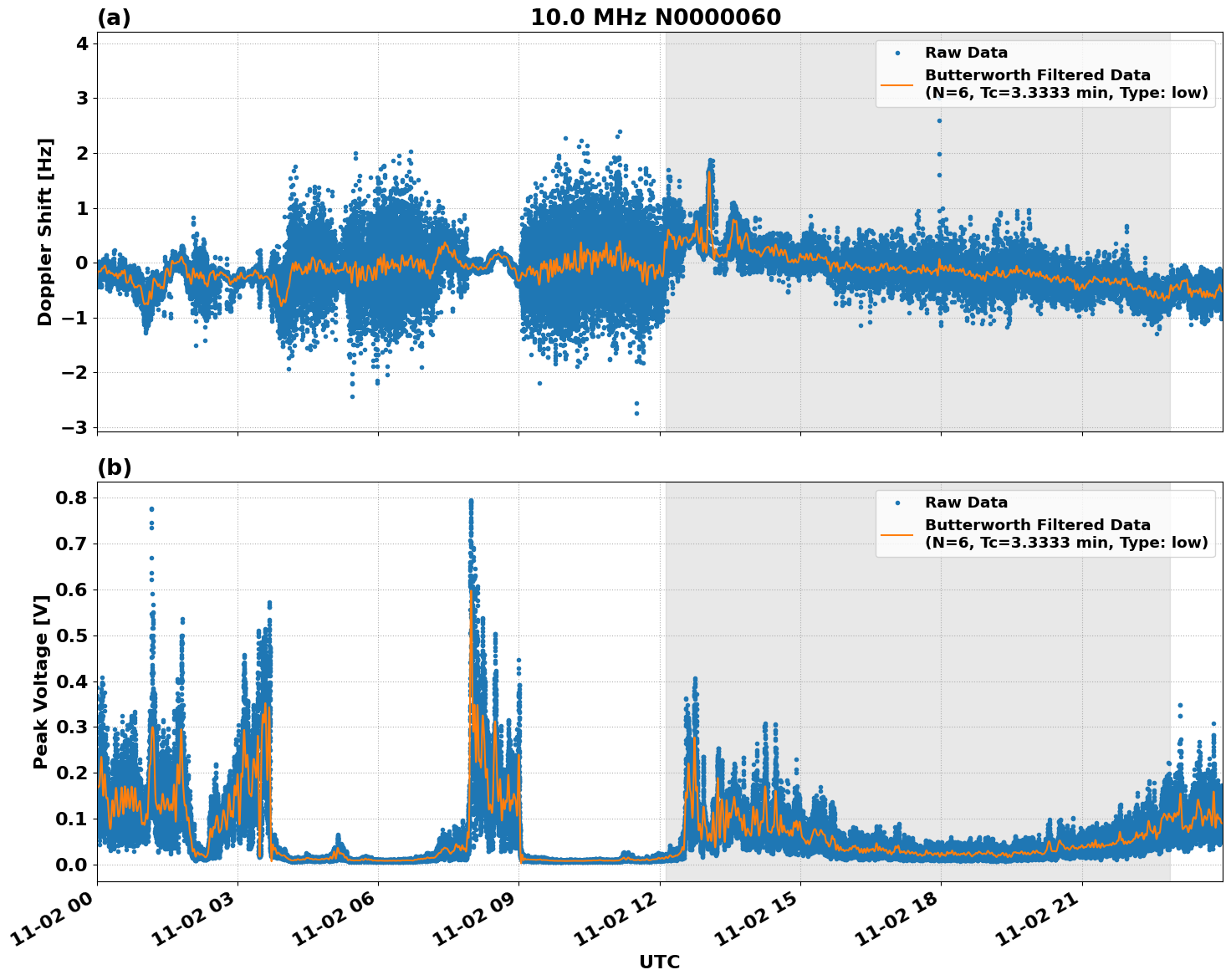Click the isolated Doppler outlier near 2.5 Hz
Image resolution: width=1231 pixels, height=980 pixels.
938,119
